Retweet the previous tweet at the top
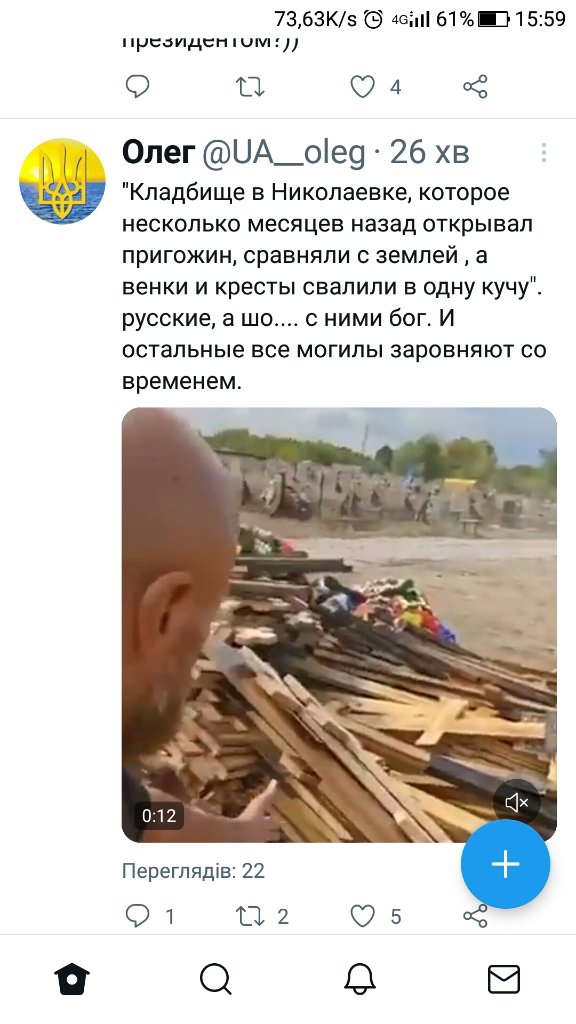 click(249, 86)
